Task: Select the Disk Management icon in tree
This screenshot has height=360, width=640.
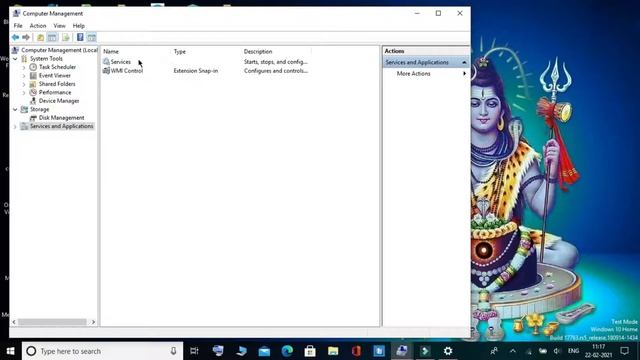Action: (x=33, y=118)
